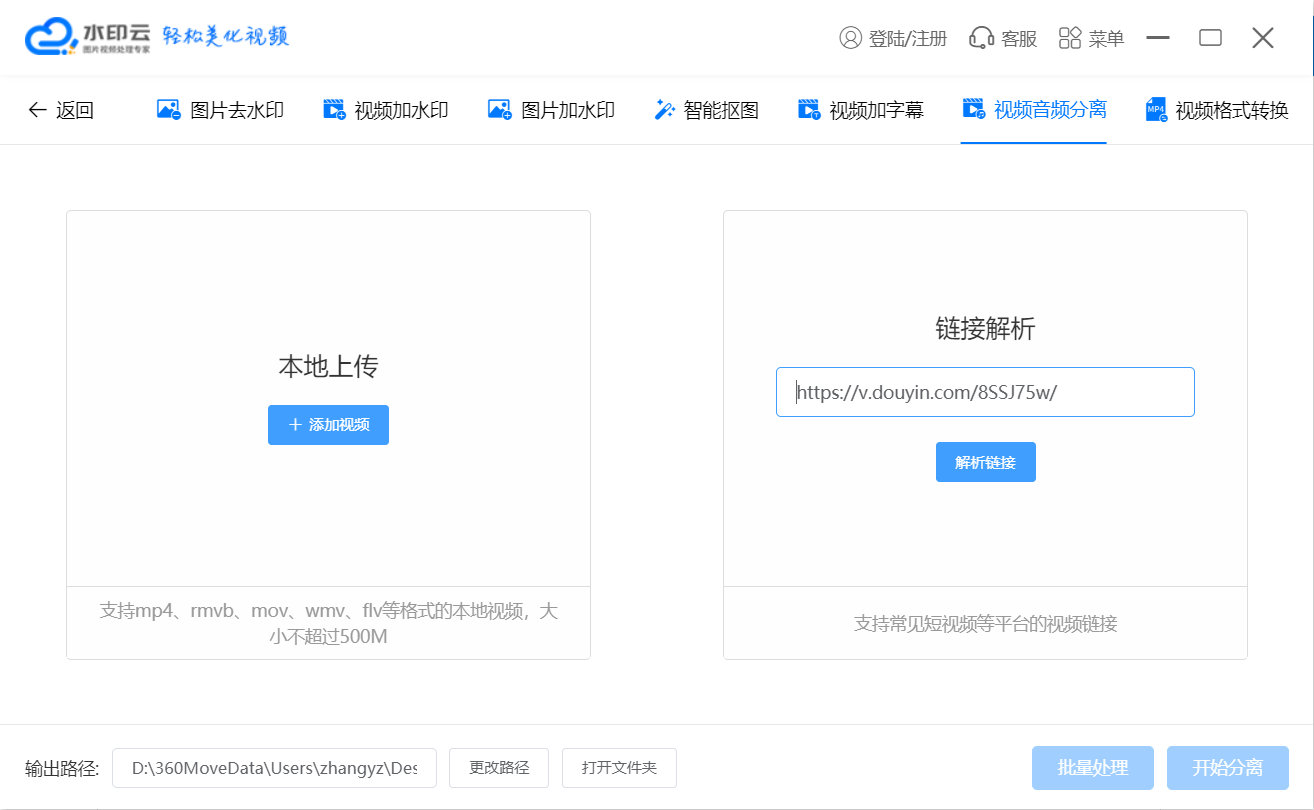This screenshot has width=1314, height=810.
Task: Maximize the 水印云 window
Action: point(1210,38)
